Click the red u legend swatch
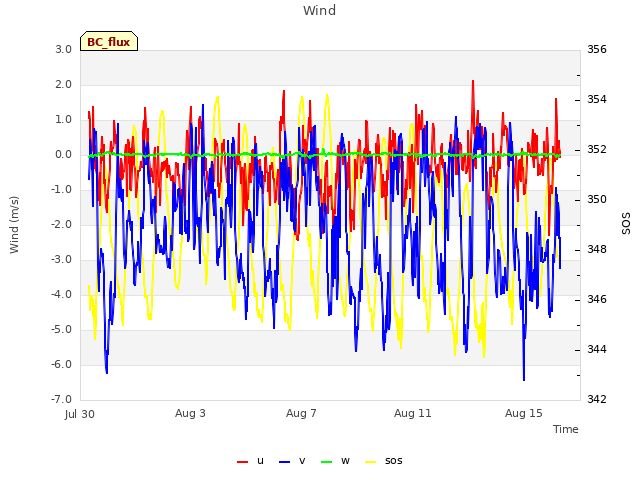Screen dimensions: 640x480 coord(242,462)
